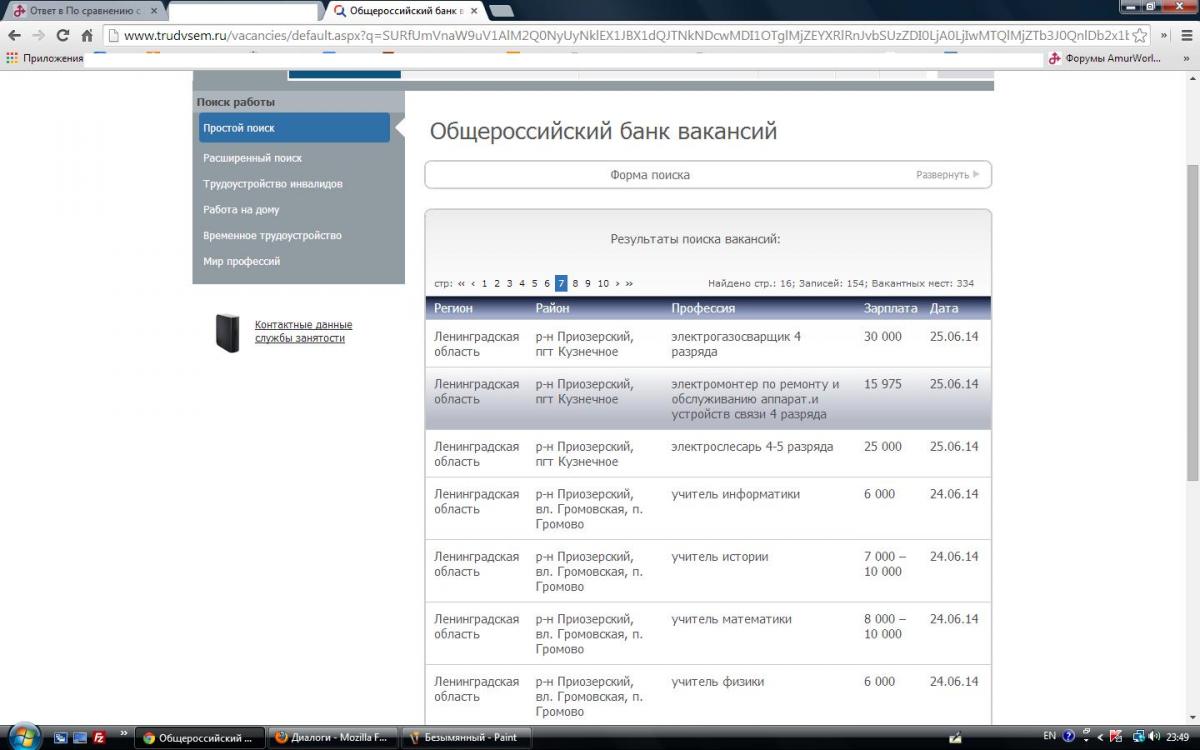
Task: Select Расширенный поиск in the sidebar
Action: (252, 158)
